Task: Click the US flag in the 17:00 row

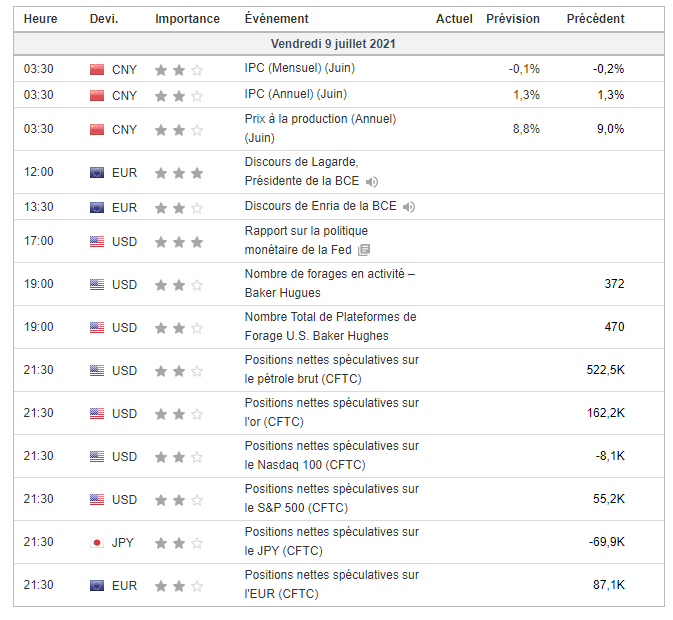Action: coord(97,241)
